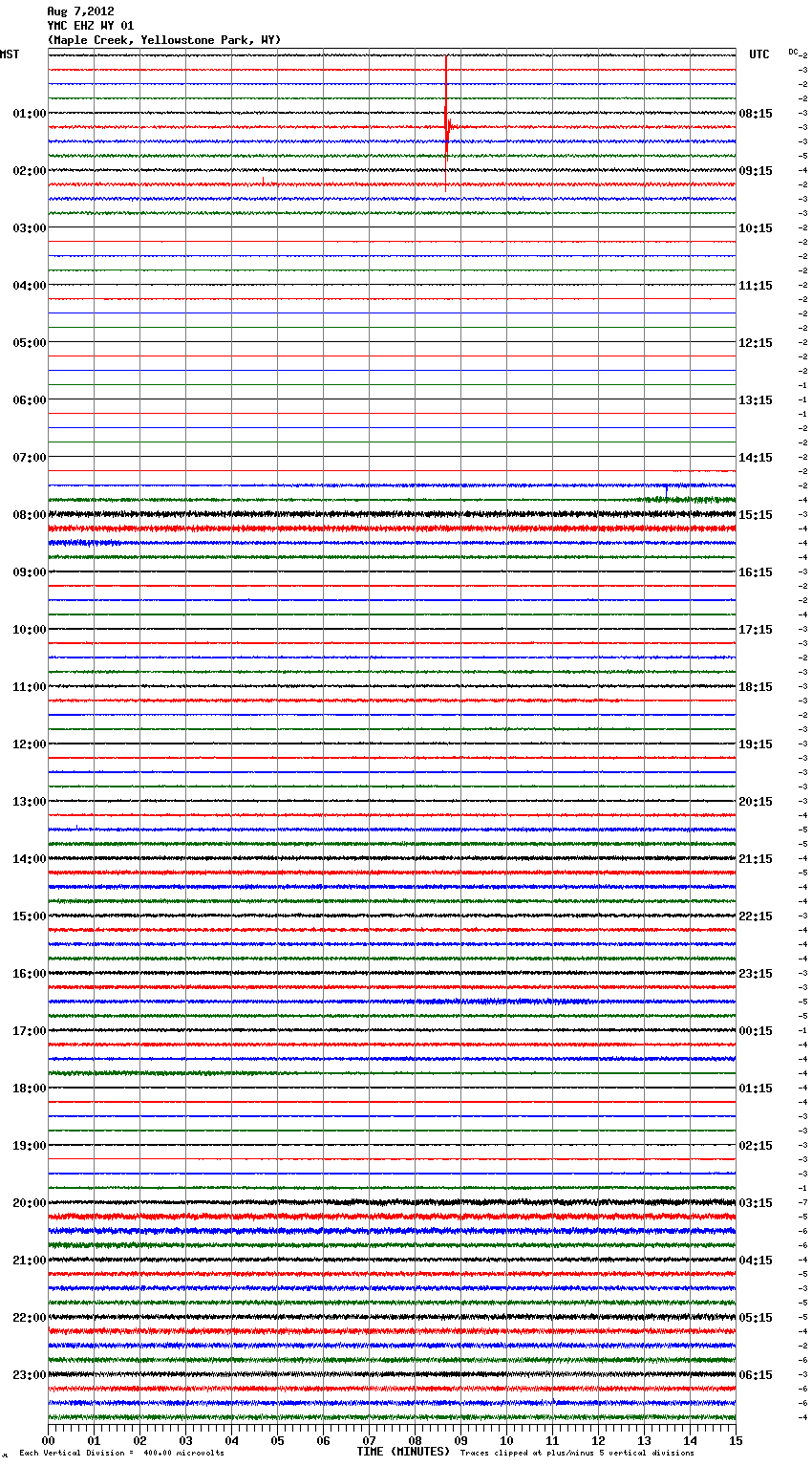Screen dimensions: 812x1466
Task: Select the MST label "20:00"
Action: pos(30,1203)
